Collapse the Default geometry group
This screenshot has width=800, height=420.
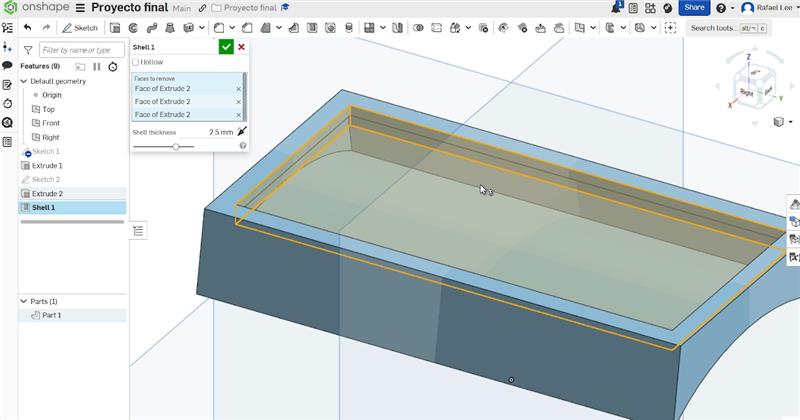point(23,81)
